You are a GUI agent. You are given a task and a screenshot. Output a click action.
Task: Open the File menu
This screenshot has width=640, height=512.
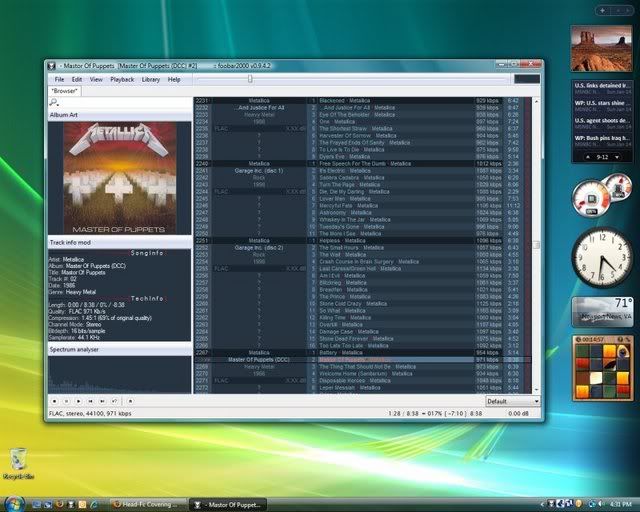click(59, 80)
